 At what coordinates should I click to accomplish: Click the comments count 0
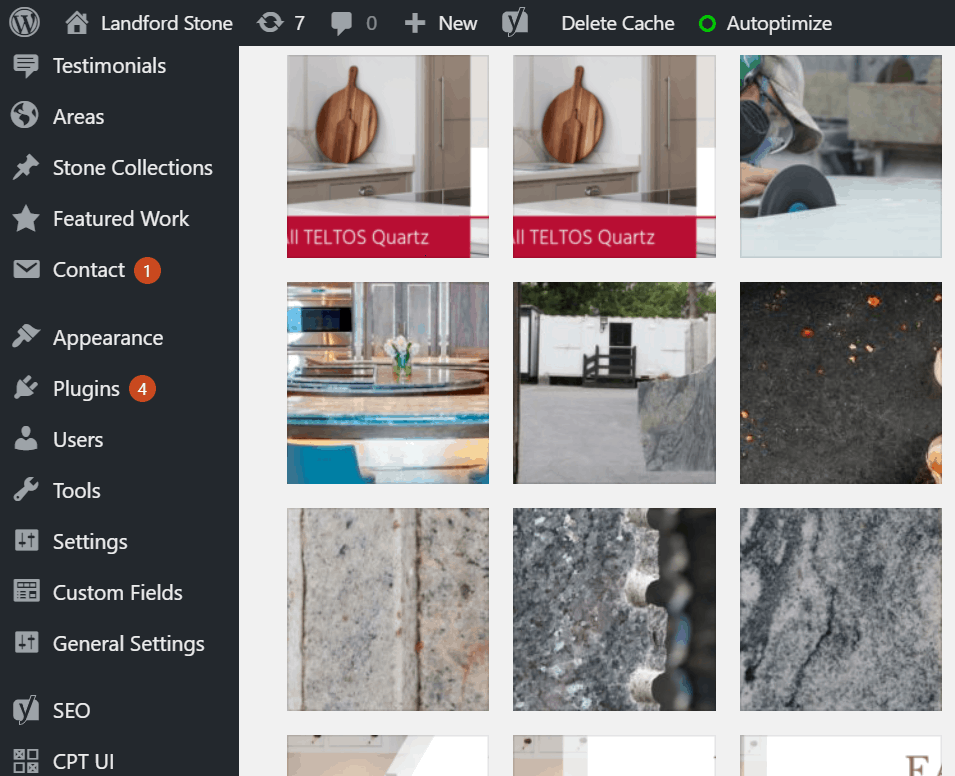tap(371, 23)
